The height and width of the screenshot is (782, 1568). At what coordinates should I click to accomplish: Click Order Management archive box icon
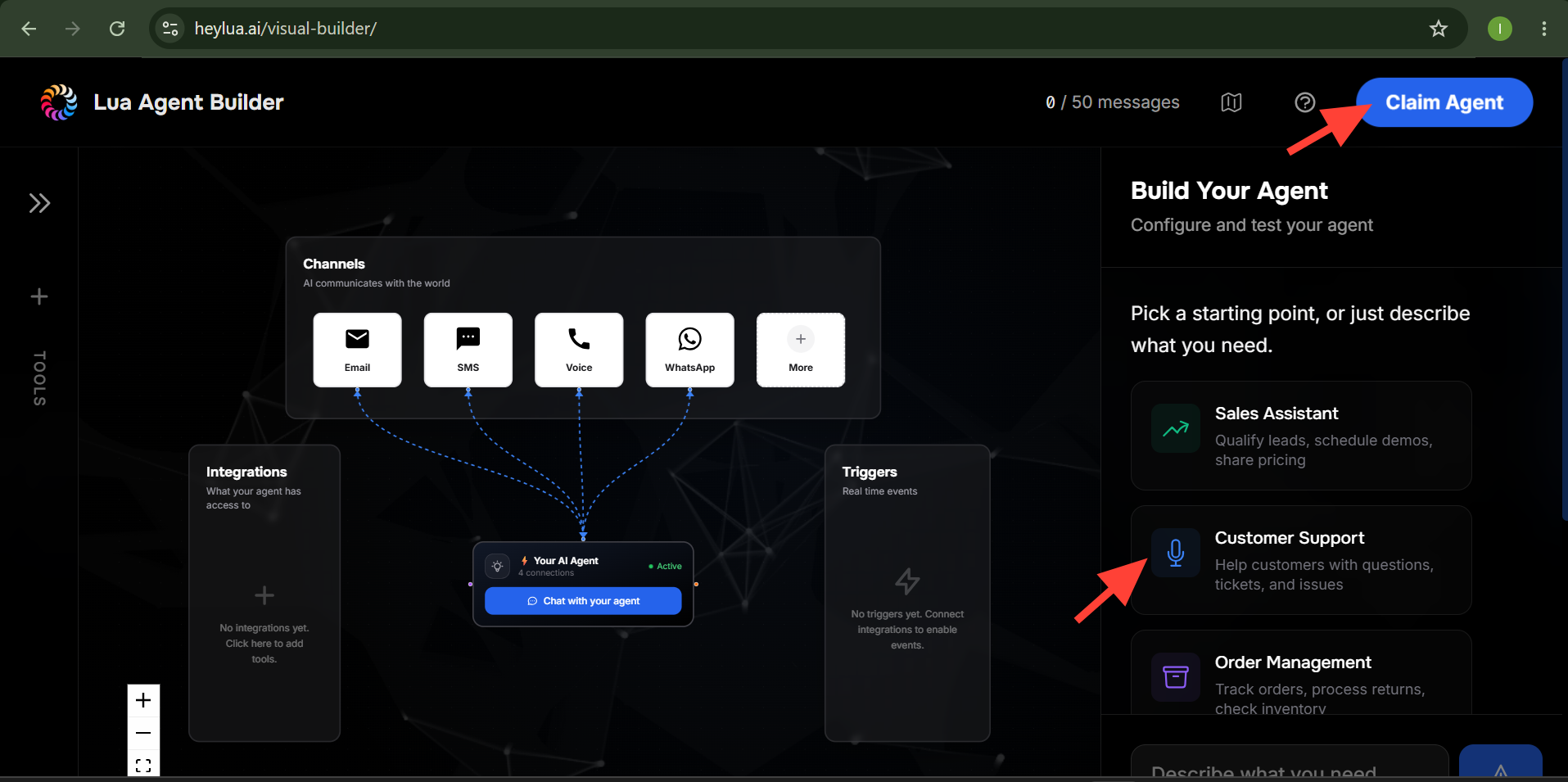1175,677
